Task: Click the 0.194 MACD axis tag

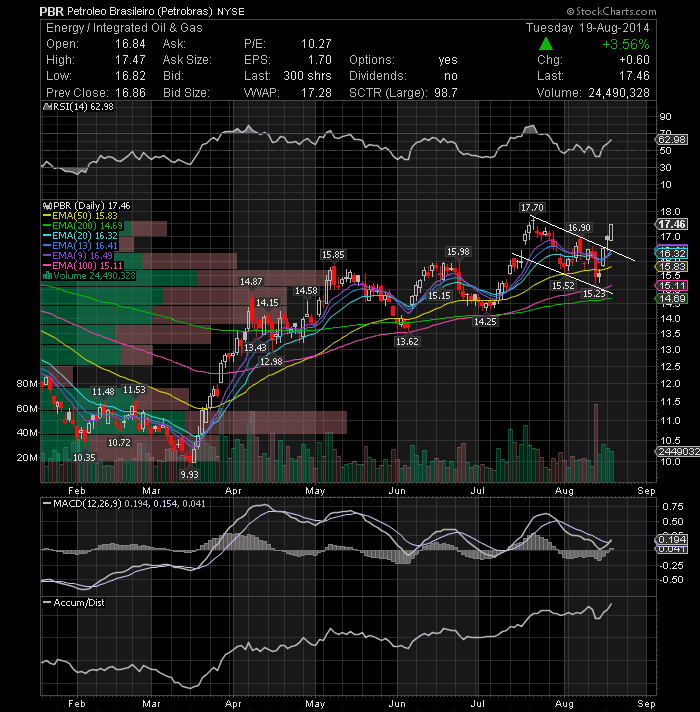Action: [672, 539]
